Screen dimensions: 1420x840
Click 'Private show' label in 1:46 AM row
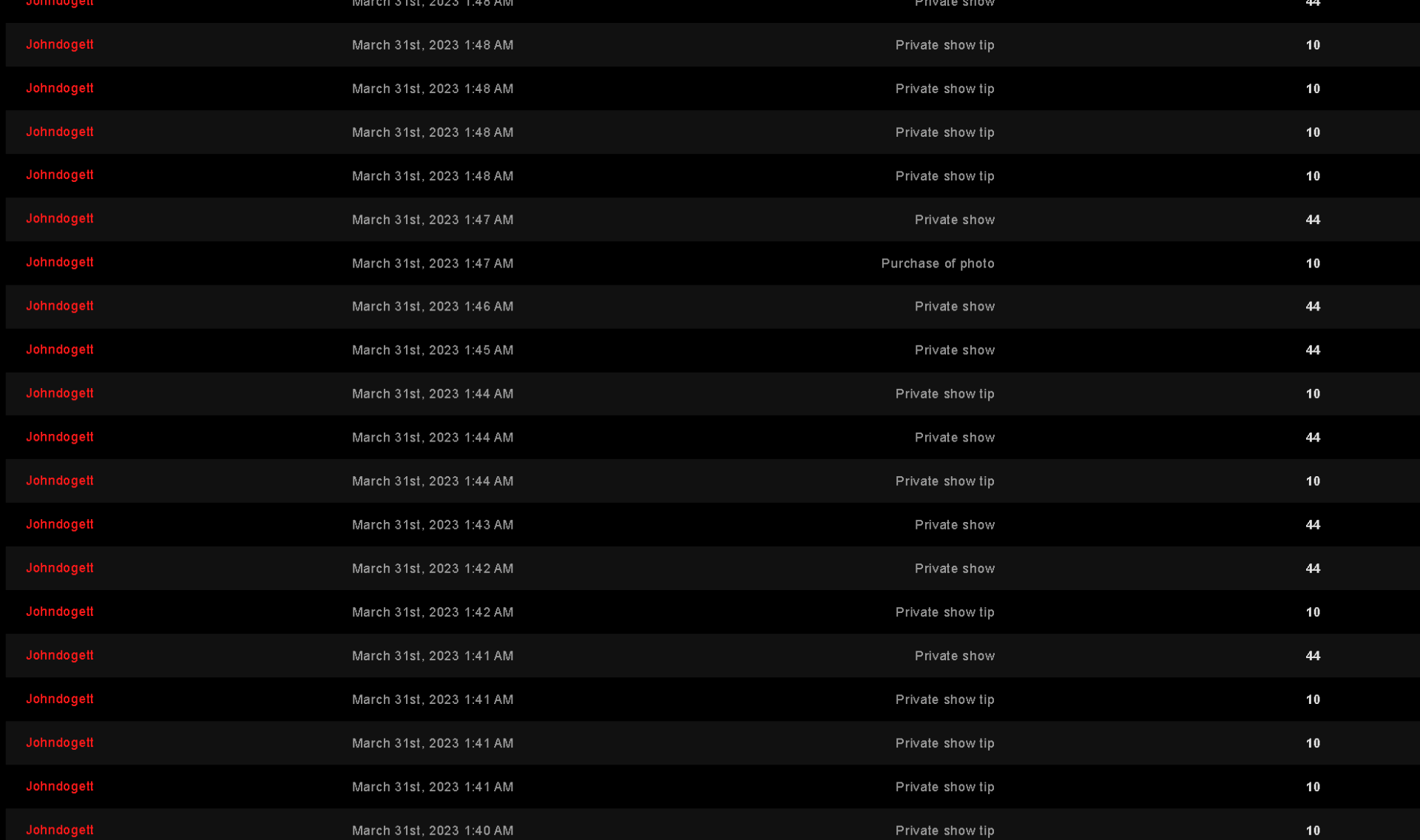coord(954,306)
